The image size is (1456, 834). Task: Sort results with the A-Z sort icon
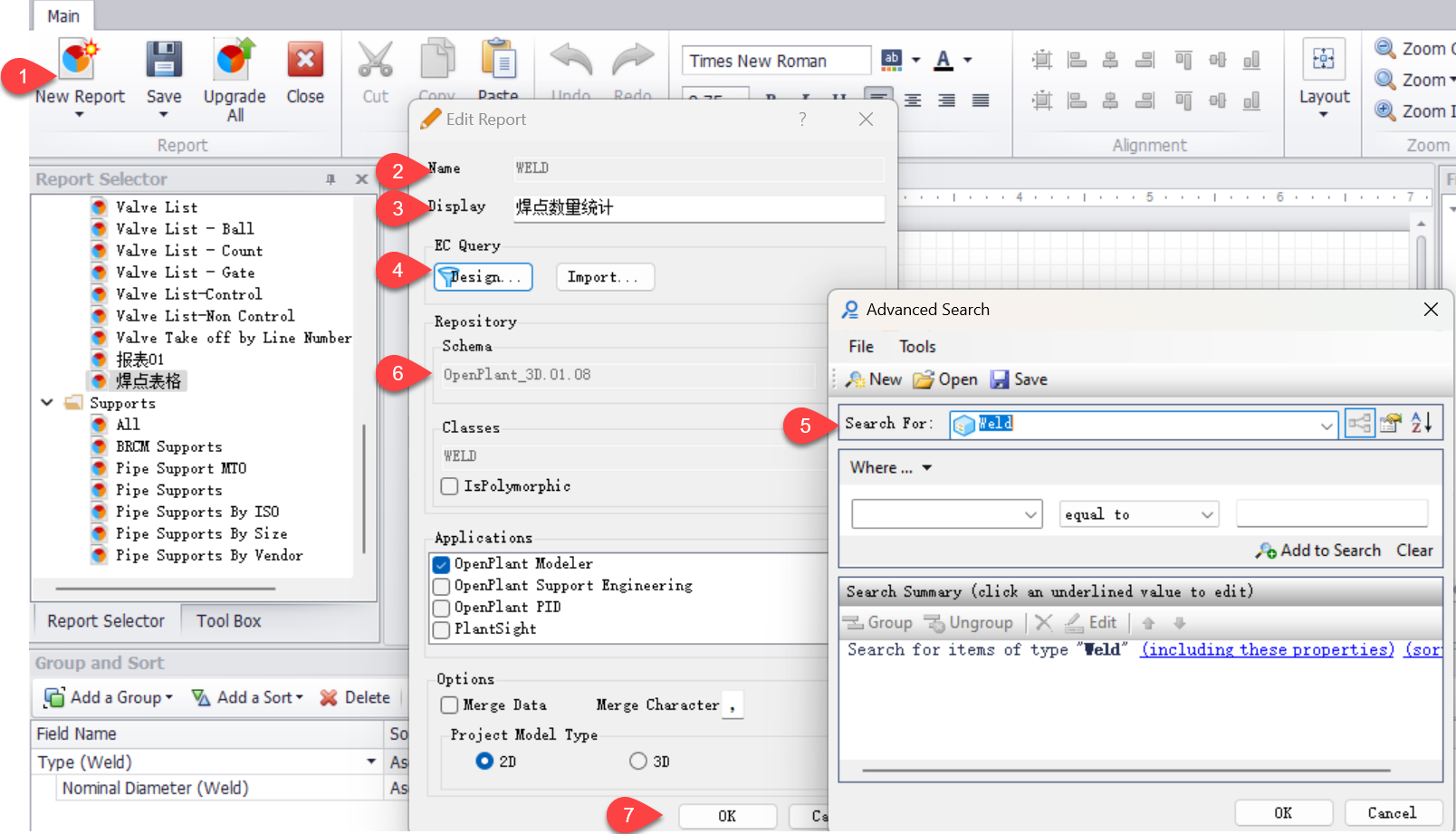click(1421, 422)
